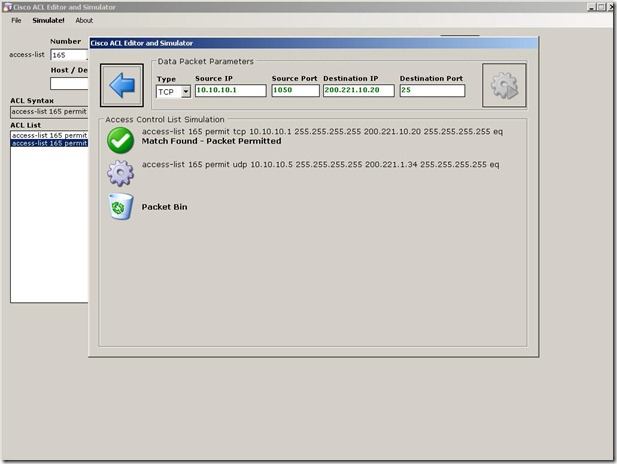Click the permit tcp 10.10.10.1 rule text
This screenshot has height=464, width=617.
click(x=322, y=131)
